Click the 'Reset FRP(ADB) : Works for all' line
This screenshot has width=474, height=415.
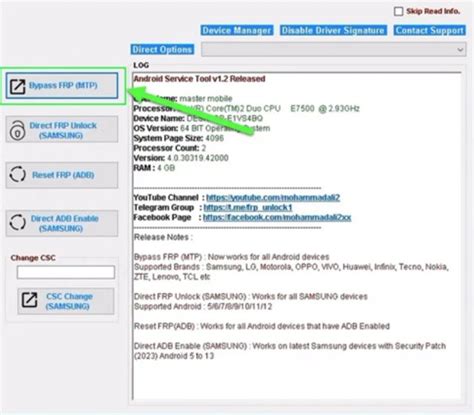click(x=262, y=326)
